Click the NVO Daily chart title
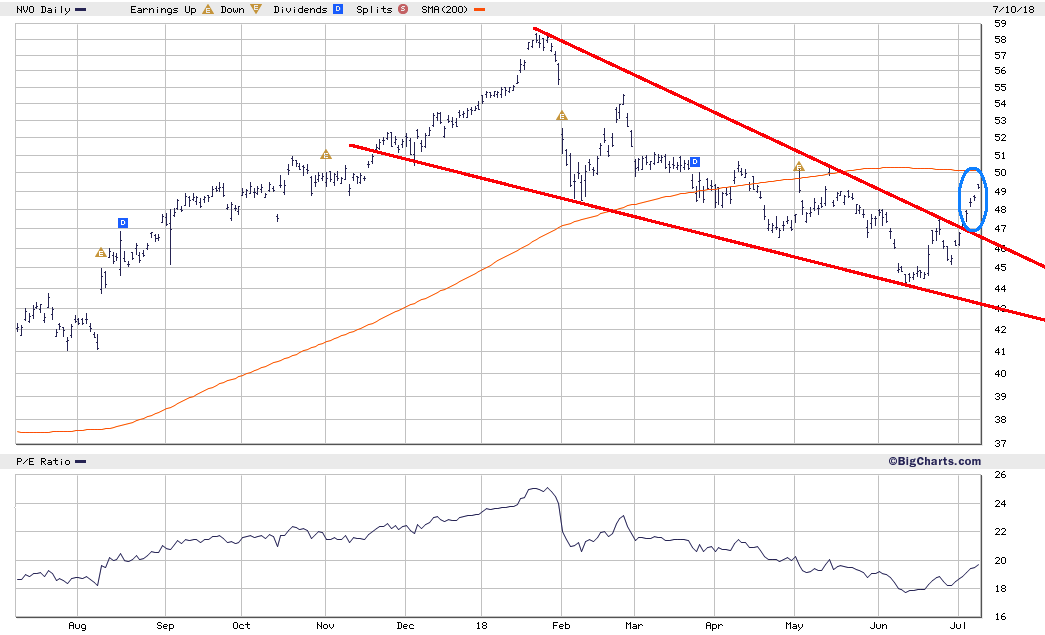1045x635 pixels. click(x=43, y=9)
